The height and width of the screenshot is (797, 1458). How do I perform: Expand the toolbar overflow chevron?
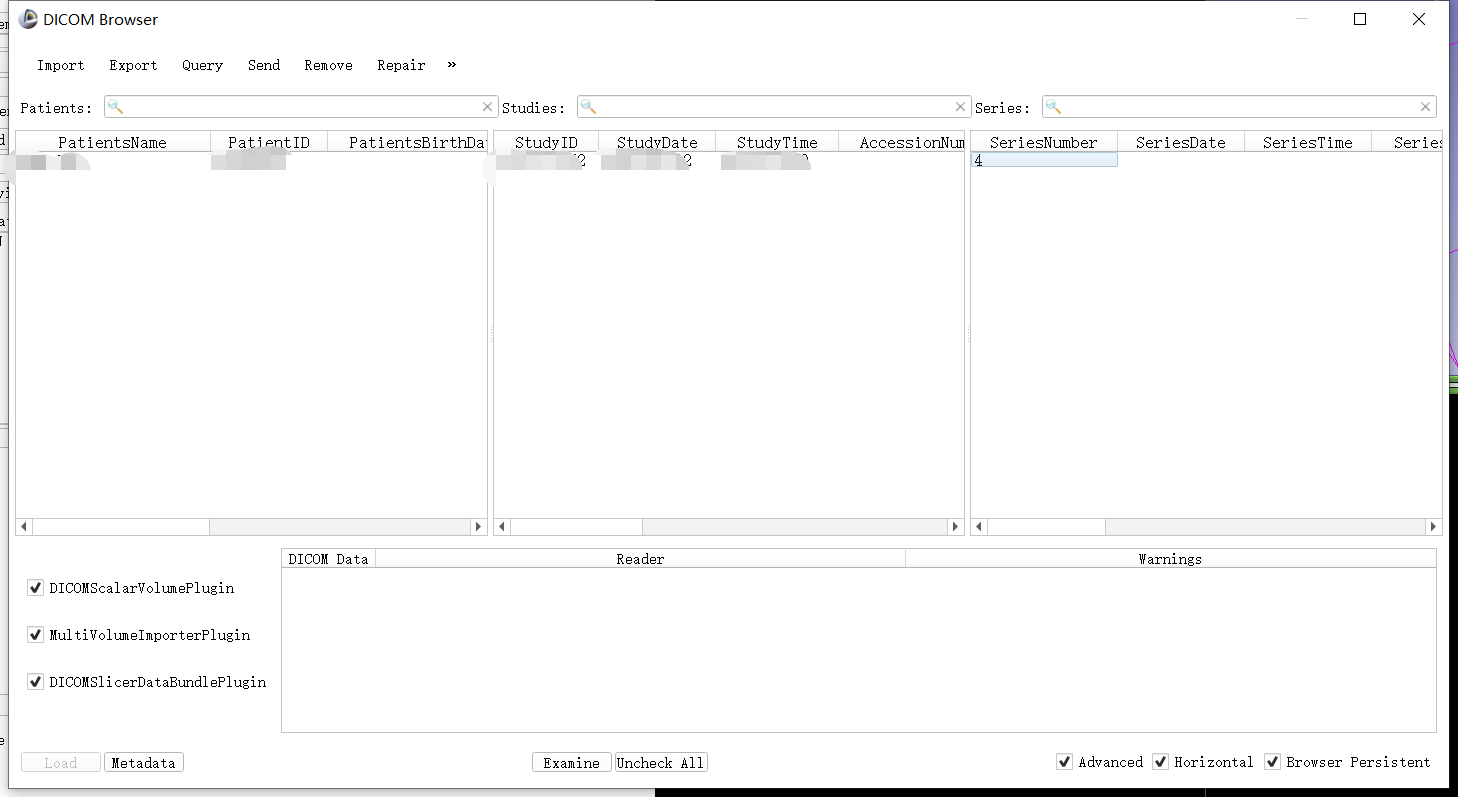452,64
